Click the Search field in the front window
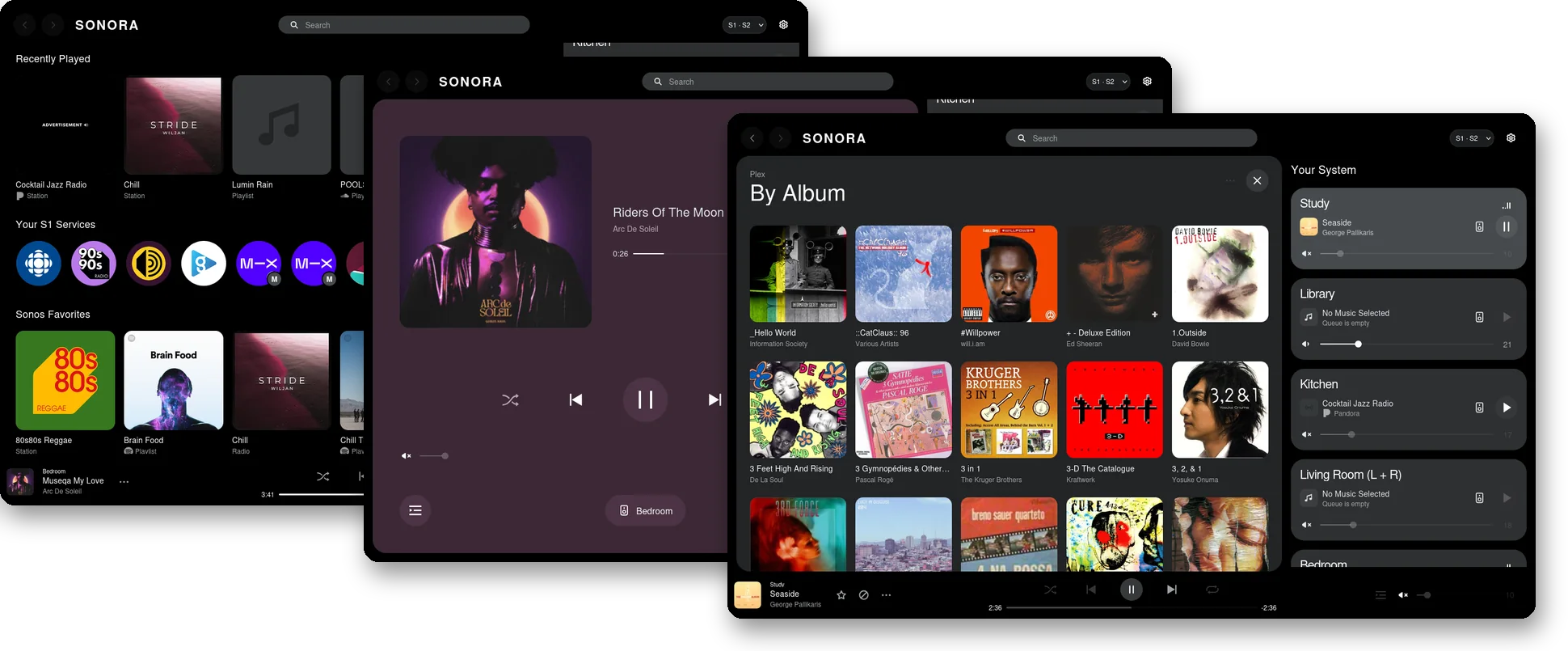Screen dimensions: 1568x651 click(x=1132, y=138)
